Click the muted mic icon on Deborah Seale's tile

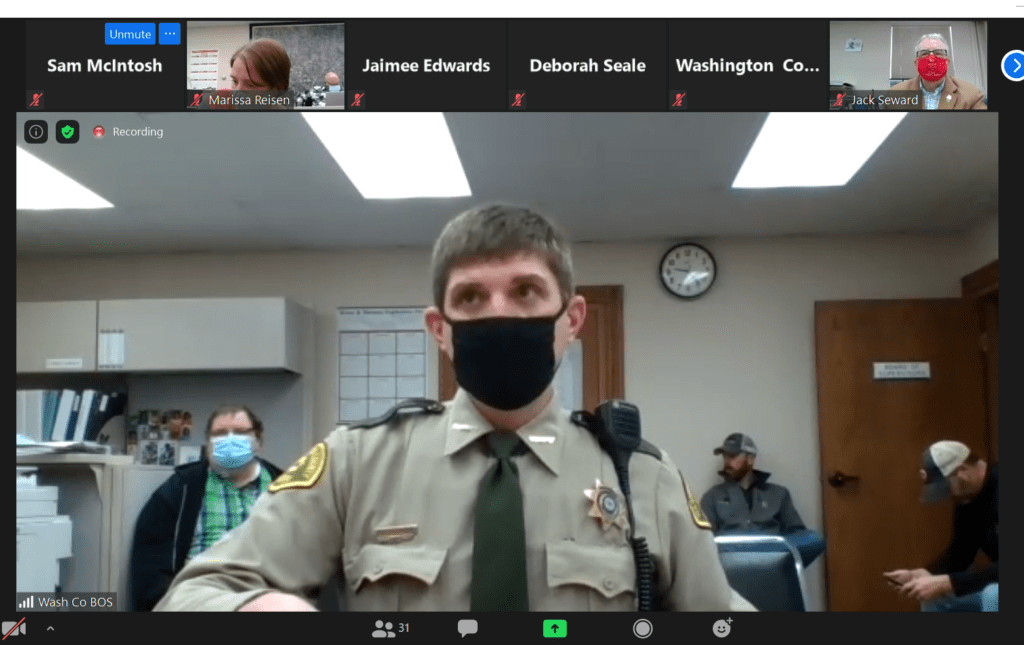tap(518, 100)
